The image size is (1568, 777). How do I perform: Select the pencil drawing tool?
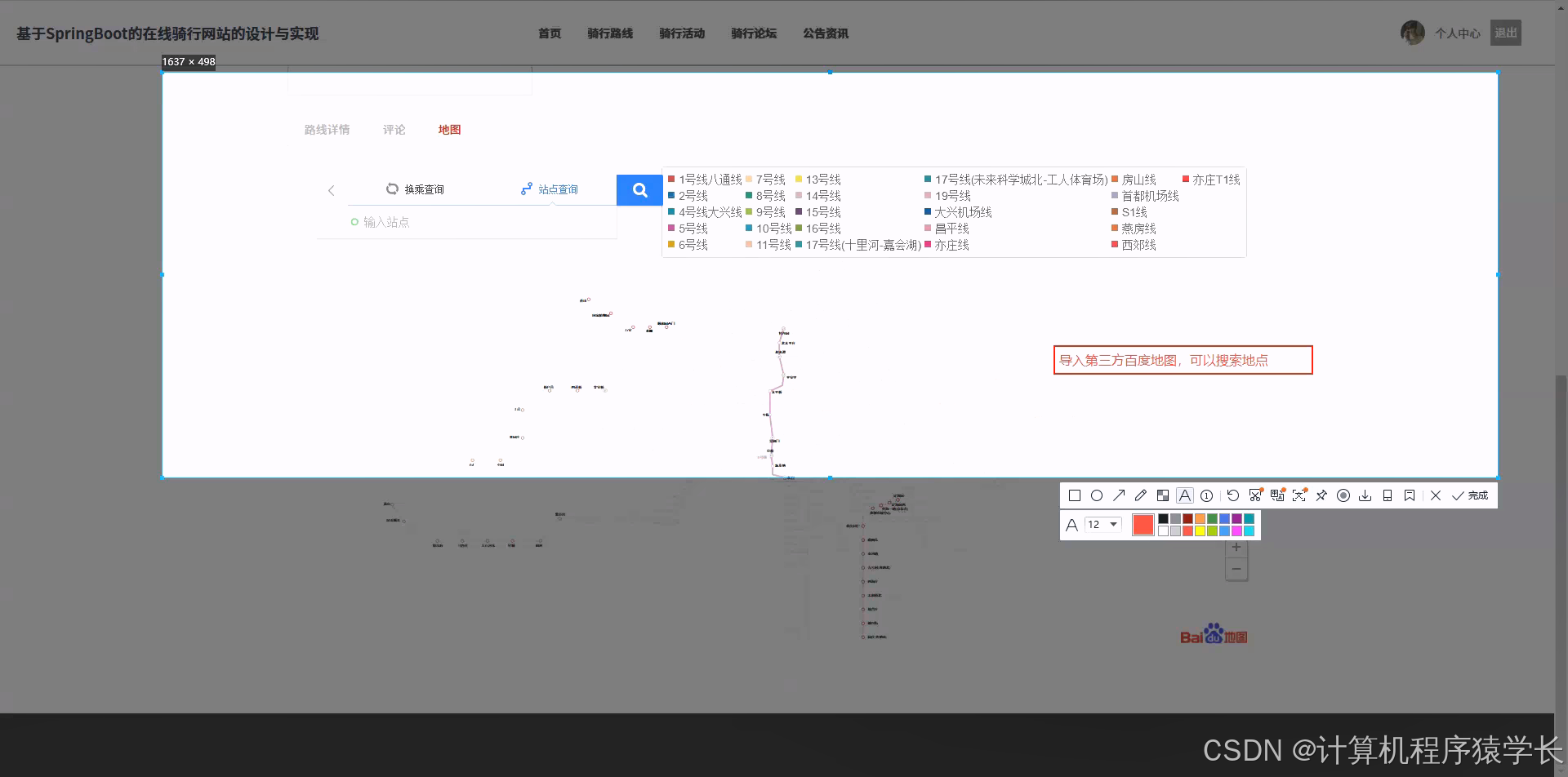tap(1141, 495)
